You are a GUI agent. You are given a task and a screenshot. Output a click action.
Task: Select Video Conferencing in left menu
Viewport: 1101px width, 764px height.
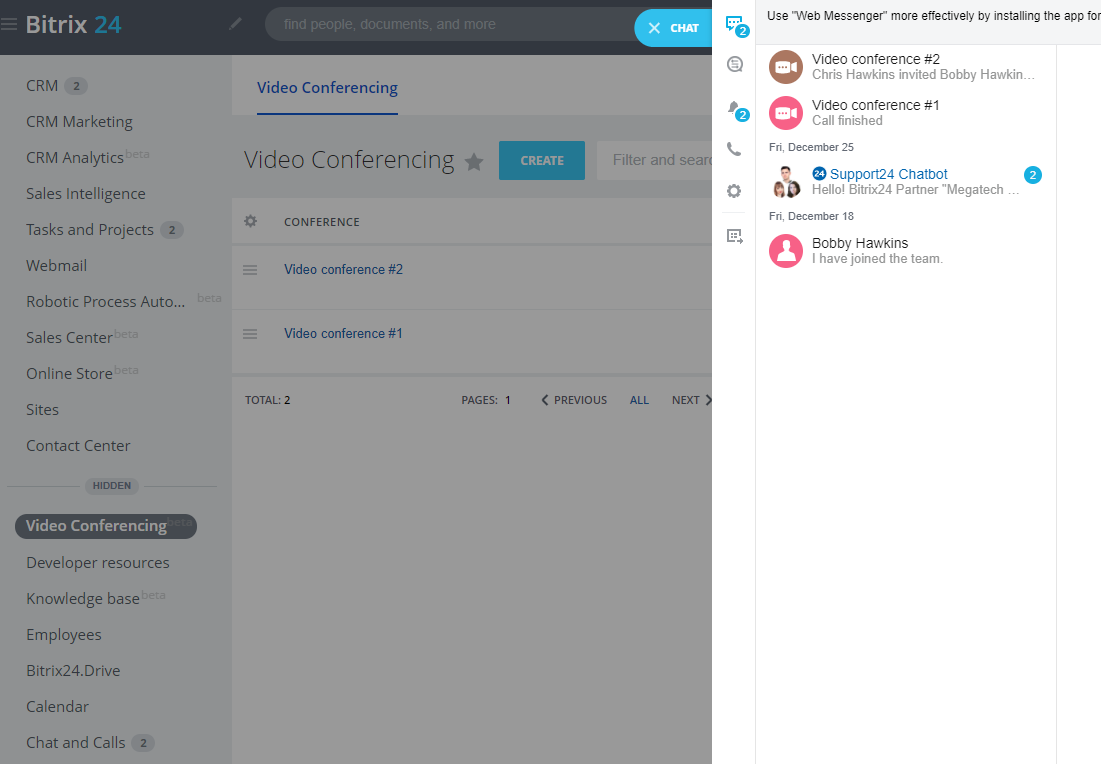(x=105, y=526)
